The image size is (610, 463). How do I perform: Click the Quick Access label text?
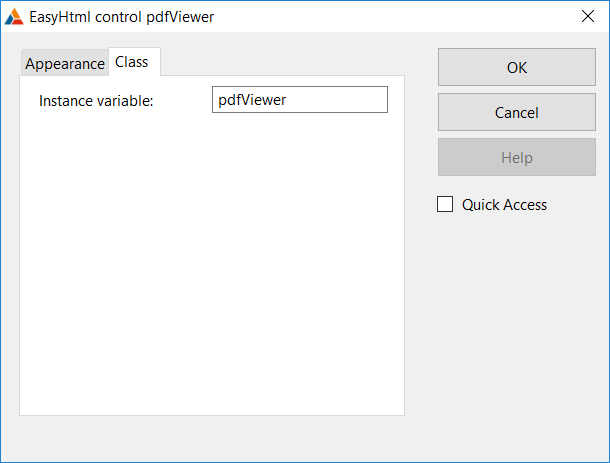click(504, 205)
